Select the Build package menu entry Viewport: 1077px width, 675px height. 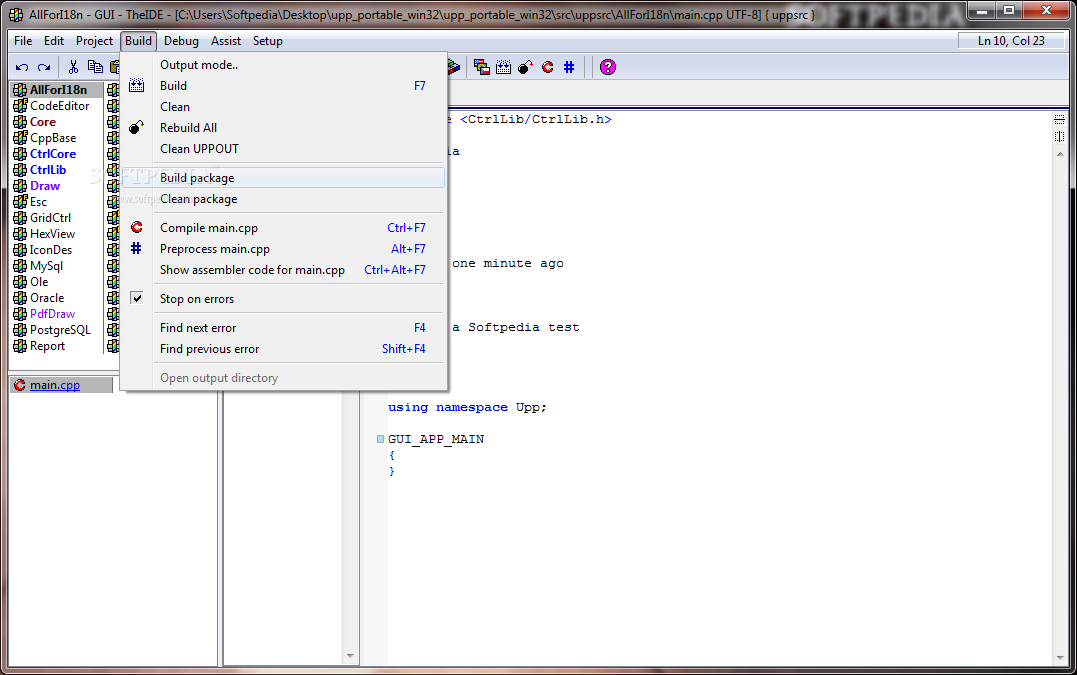point(283,178)
